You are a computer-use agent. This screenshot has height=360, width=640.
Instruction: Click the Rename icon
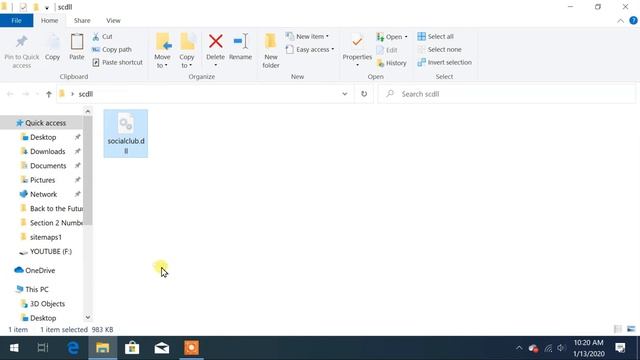[240, 41]
